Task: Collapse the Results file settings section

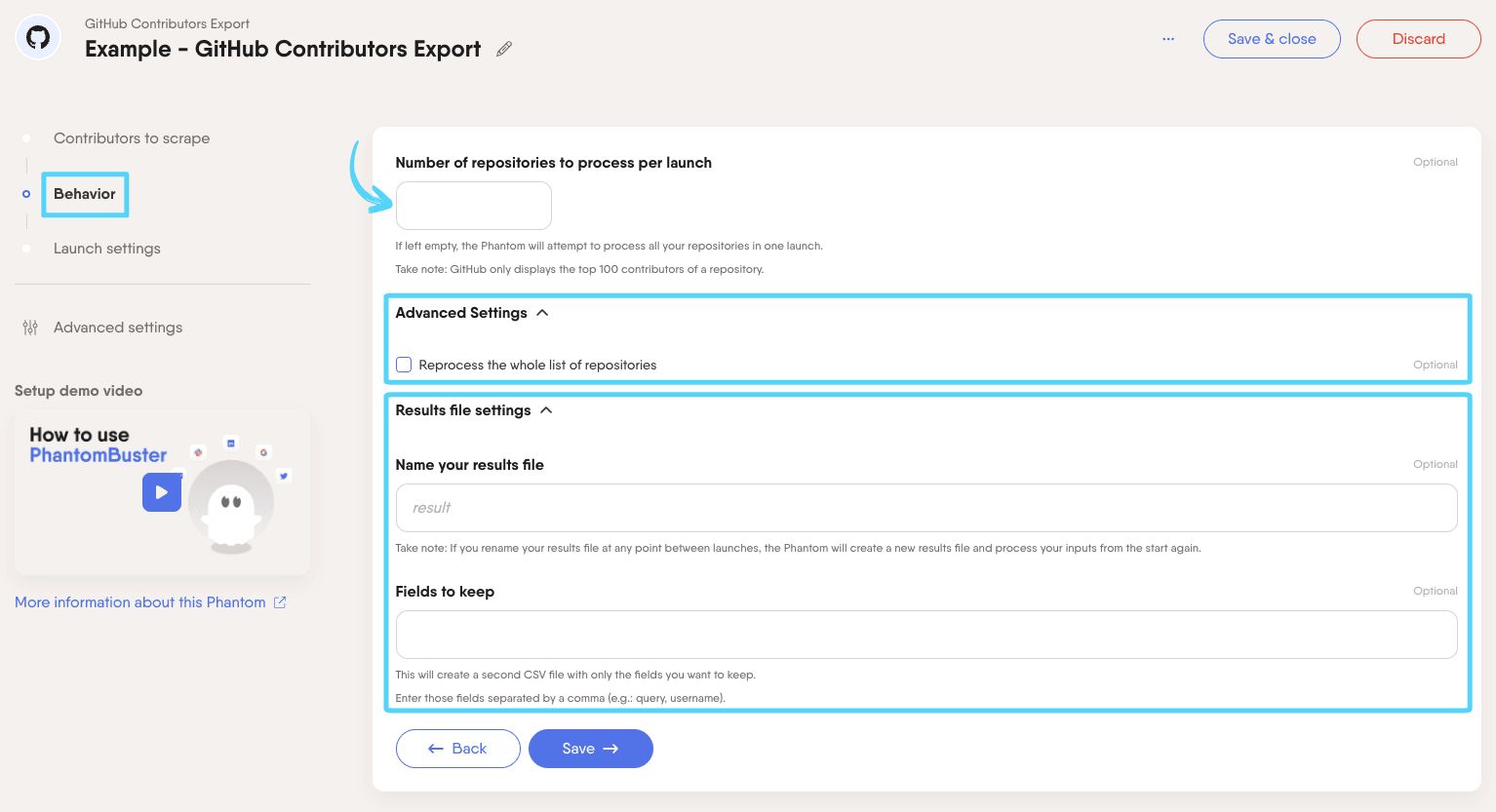Action: click(546, 410)
